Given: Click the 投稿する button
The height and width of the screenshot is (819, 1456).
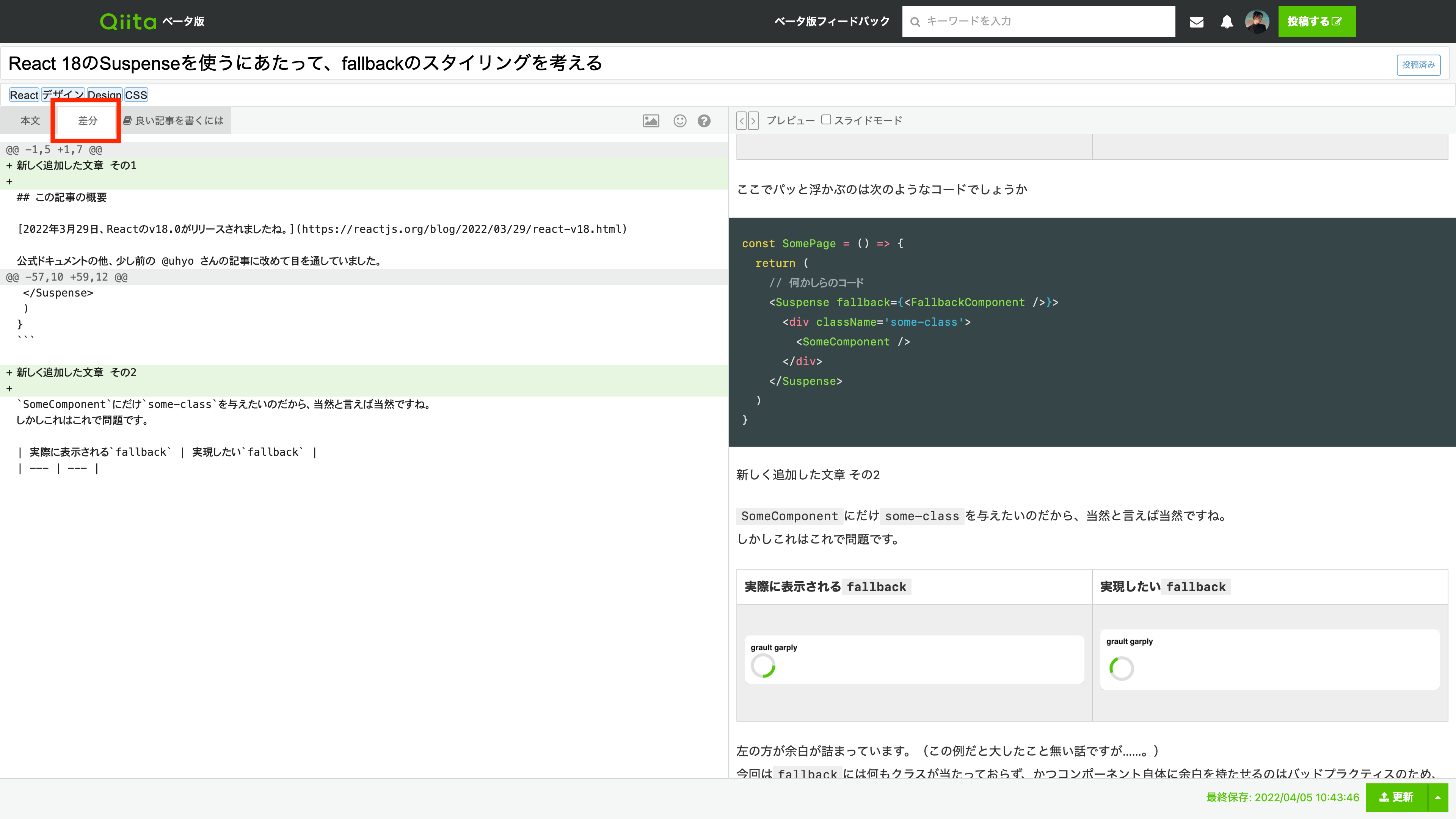Looking at the screenshot, I should [x=1316, y=22].
